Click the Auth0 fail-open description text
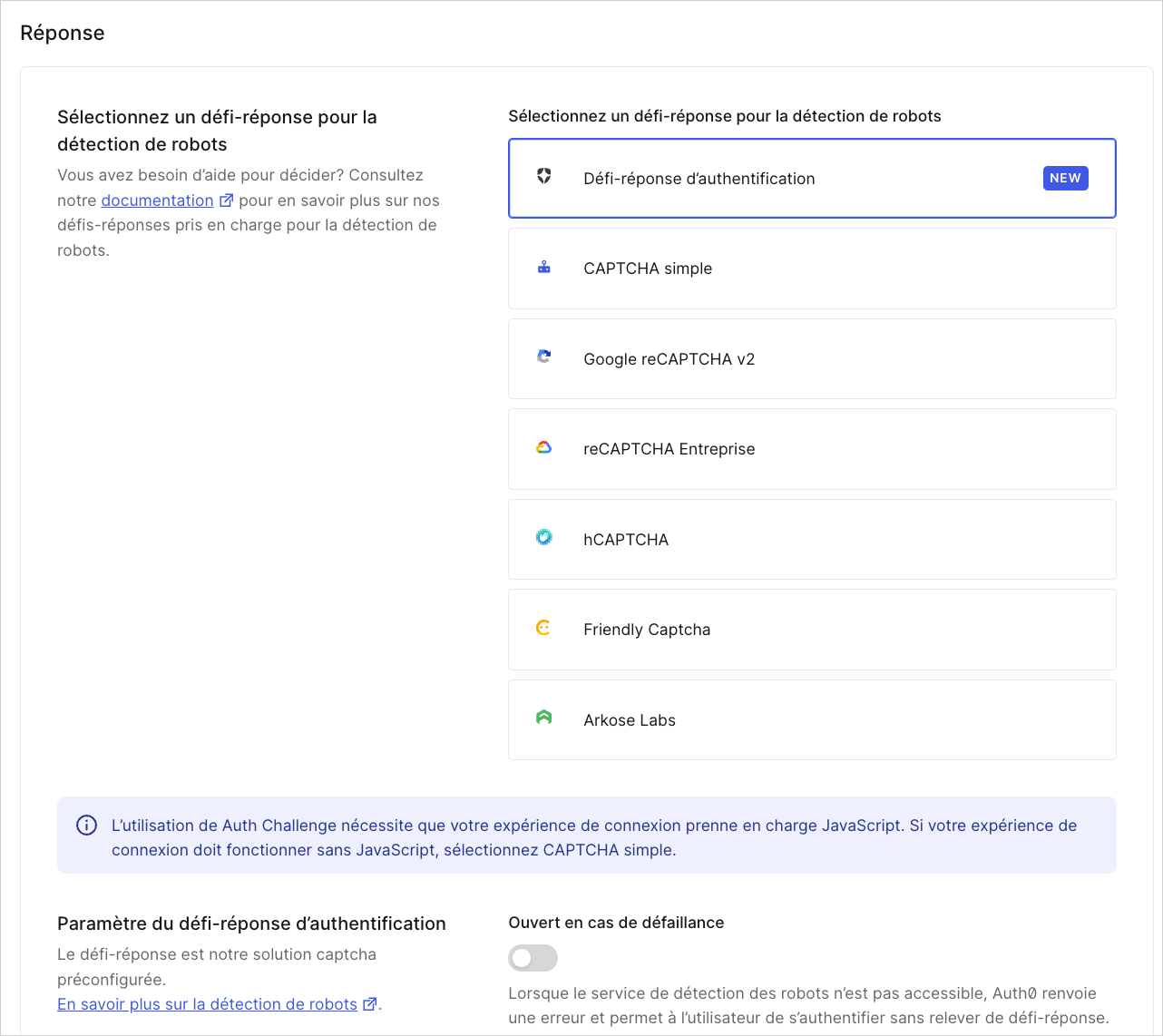 [x=808, y=1005]
